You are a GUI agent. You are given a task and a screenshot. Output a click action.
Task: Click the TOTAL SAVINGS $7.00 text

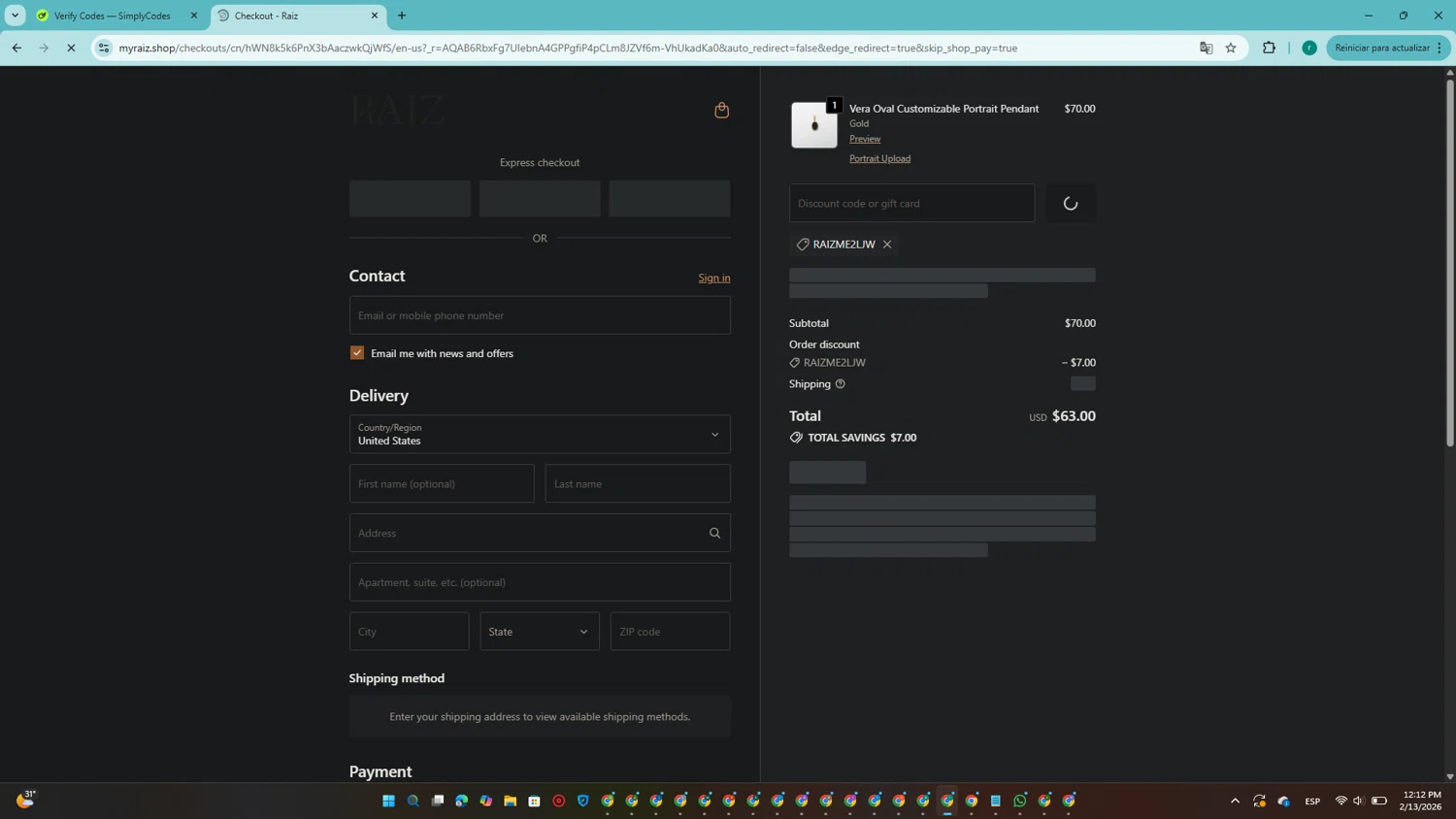(x=862, y=438)
